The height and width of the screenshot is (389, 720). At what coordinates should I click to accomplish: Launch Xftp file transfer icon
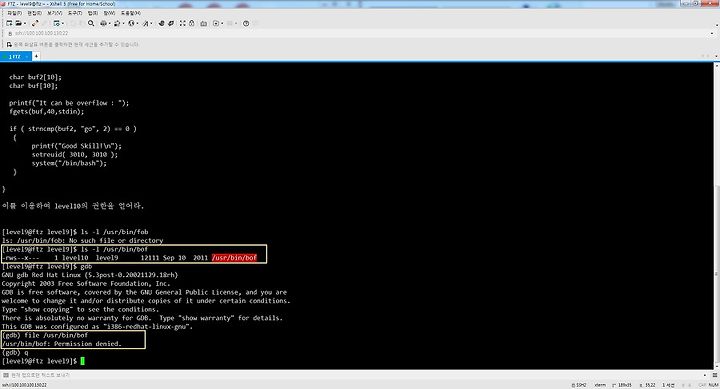tap(162, 23)
